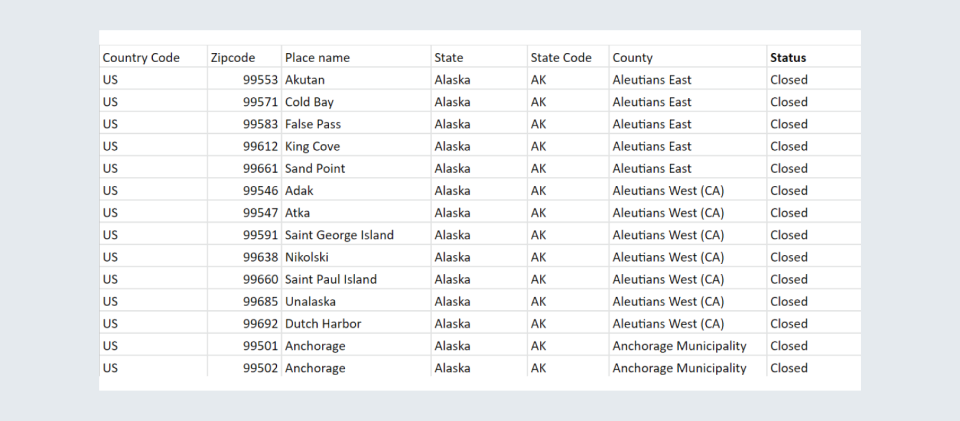
Task: Select the Dutch Harbor cell
Action: (x=323, y=323)
